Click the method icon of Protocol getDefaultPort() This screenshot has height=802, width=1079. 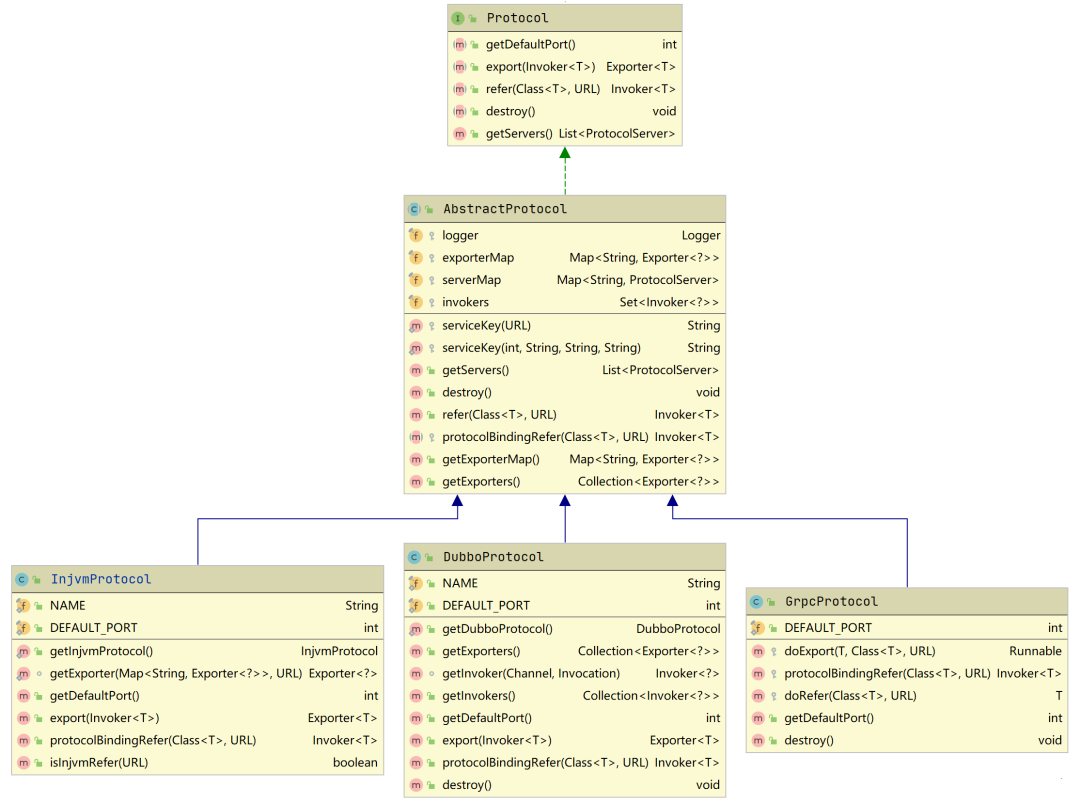(x=460, y=45)
